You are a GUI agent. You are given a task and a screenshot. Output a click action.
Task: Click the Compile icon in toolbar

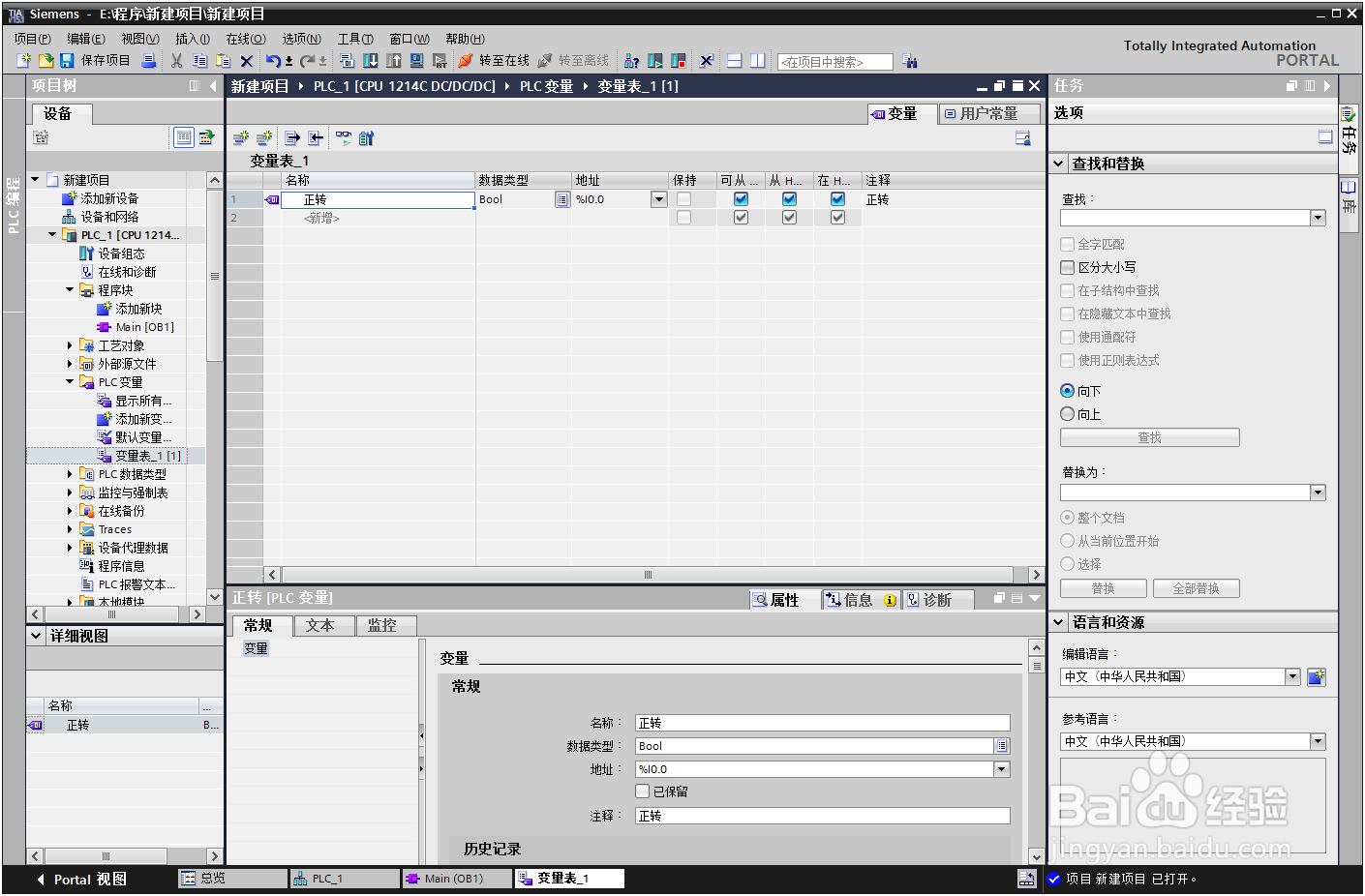pyautogui.click(x=347, y=61)
